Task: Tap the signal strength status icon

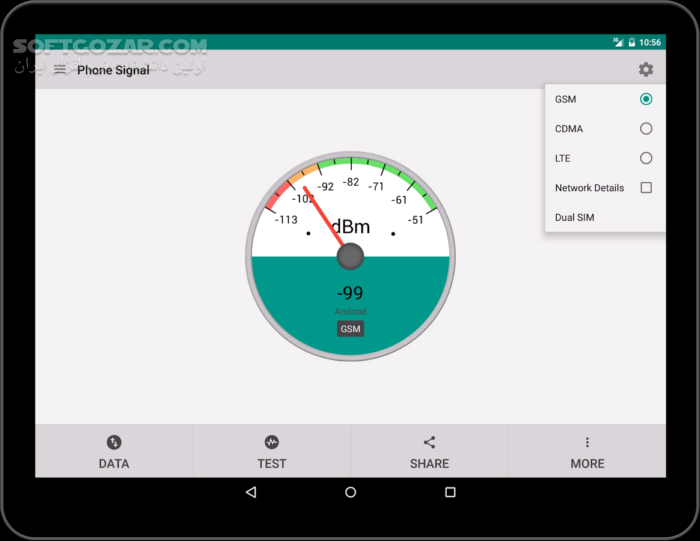Action: (618, 42)
